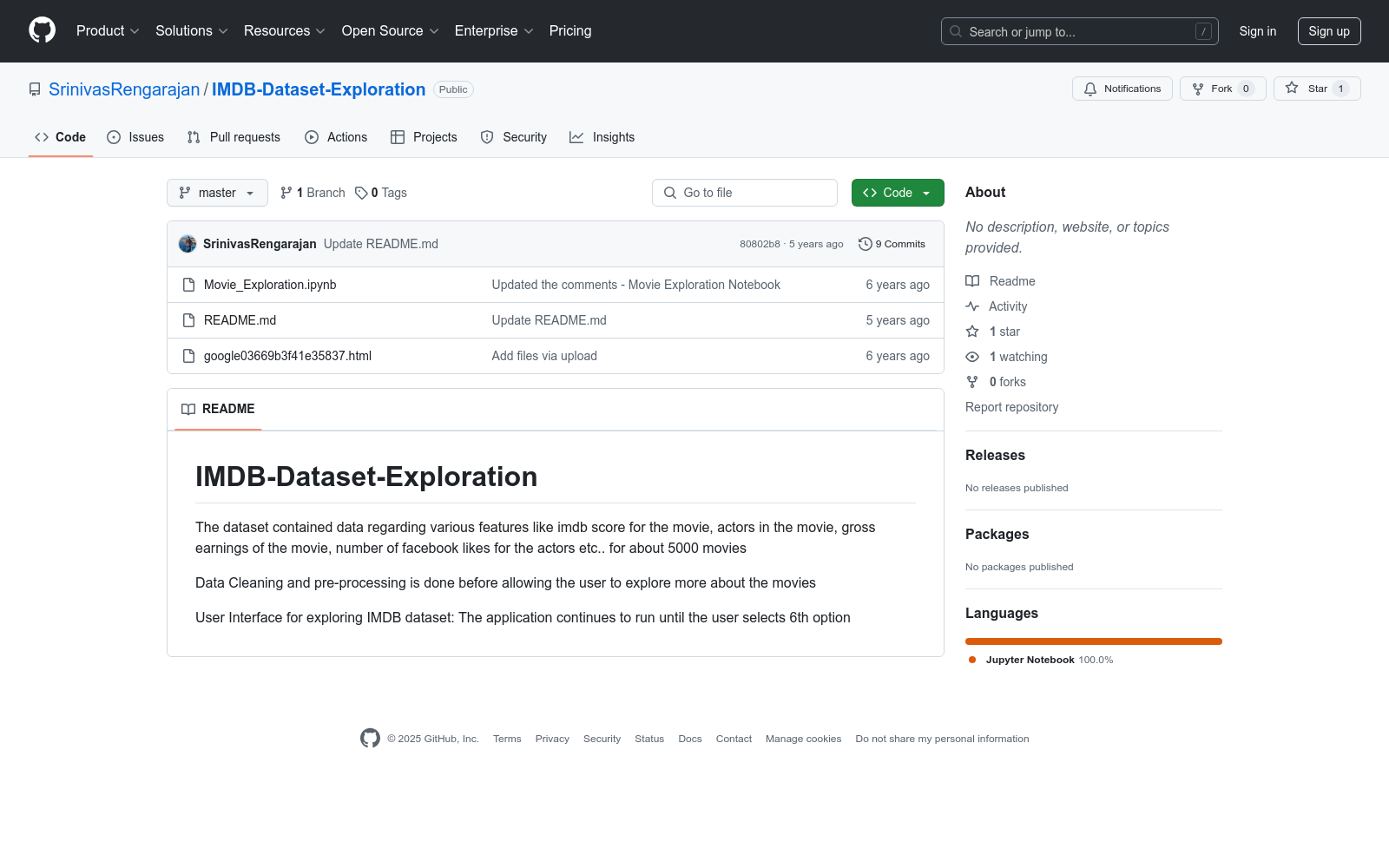1389x868 pixels.
Task: Click the orange Jupyter Notebook language bar
Action: pyautogui.click(x=1094, y=641)
